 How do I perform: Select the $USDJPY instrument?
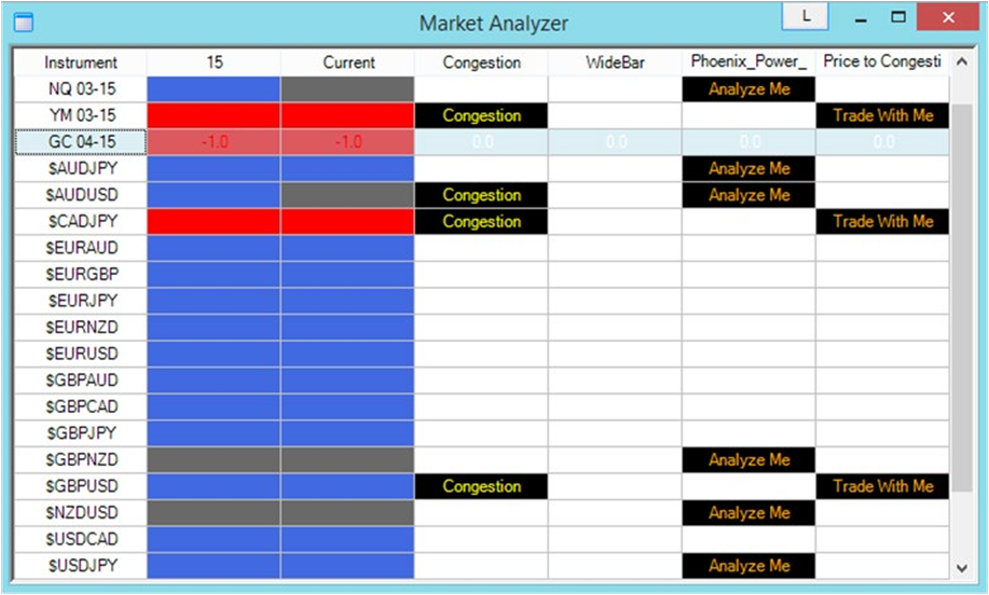(81, 566)
